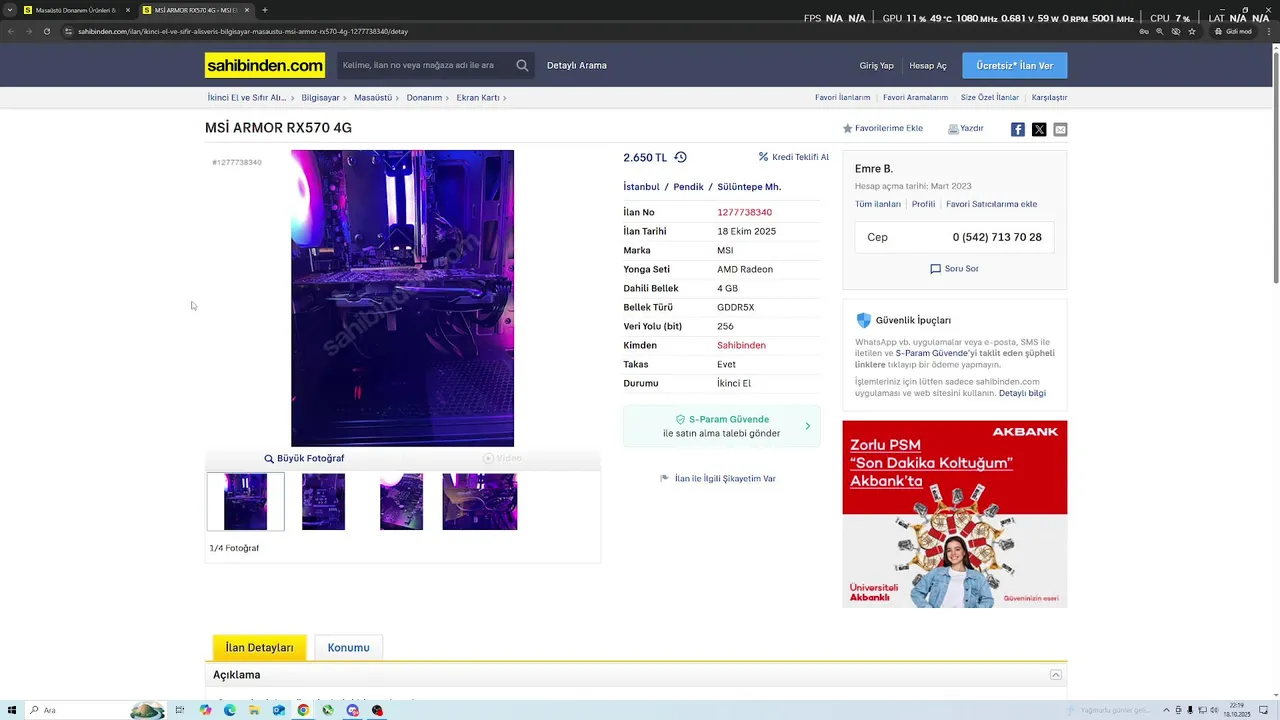This screenshot has width=1280, height=720.
Task: Open the Bilgisayar breadcrumb
Action: click(x=321, y=98)
